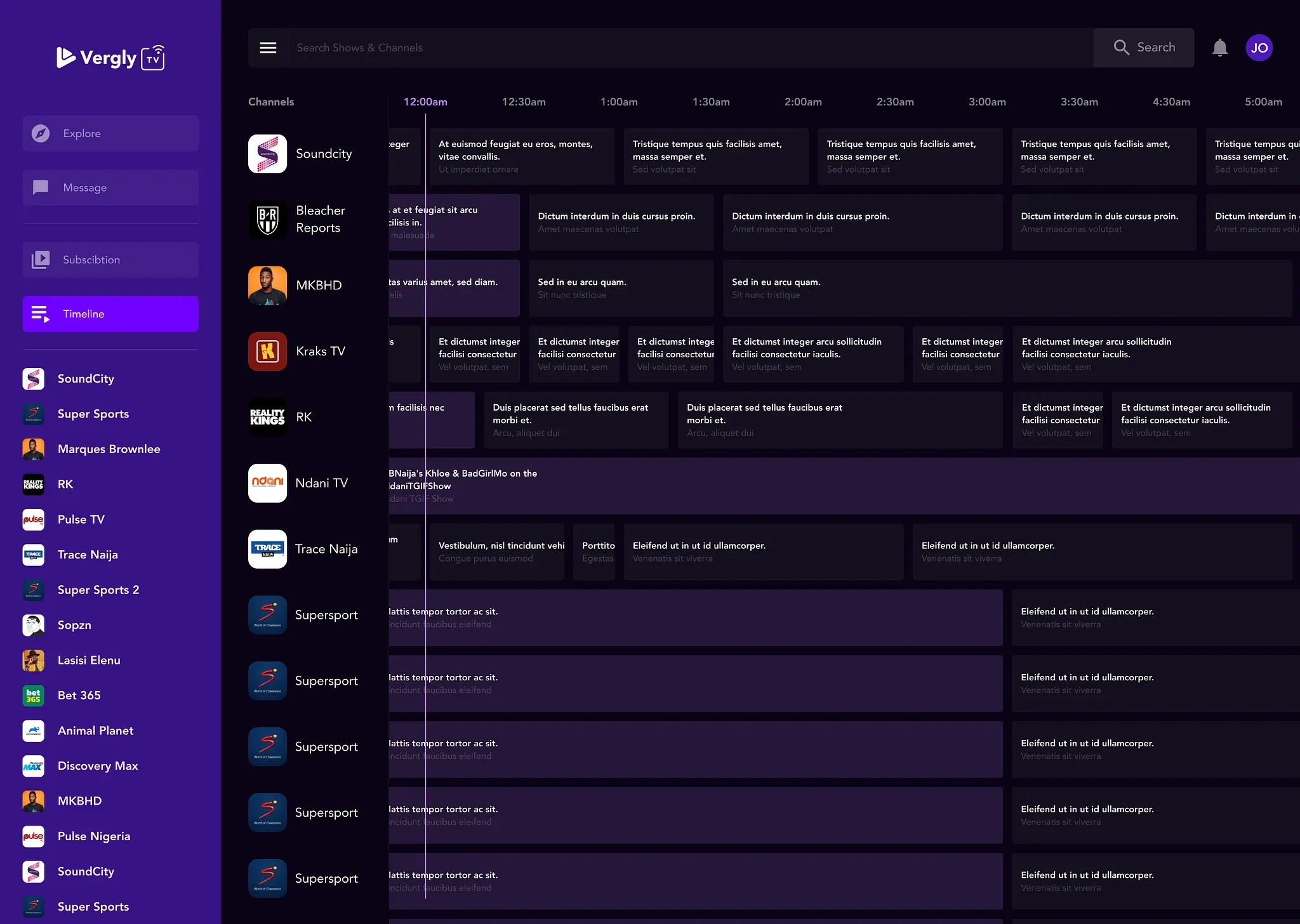
Task: Click the Vergly TV logo
Action: (110, 58)
